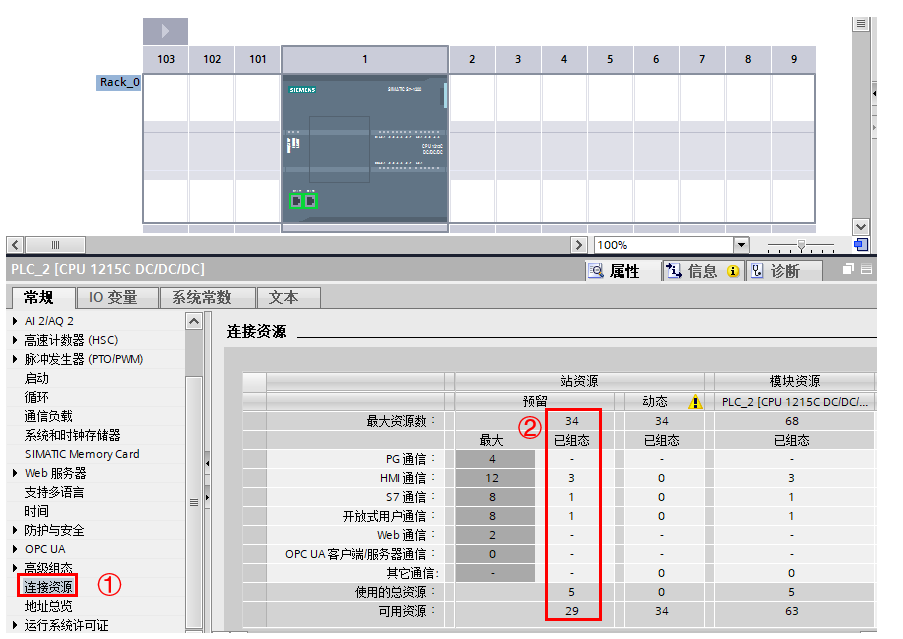Click the overview navigation icon beside zoom slider
Screen dimensions: 903x639
point(861,245)
